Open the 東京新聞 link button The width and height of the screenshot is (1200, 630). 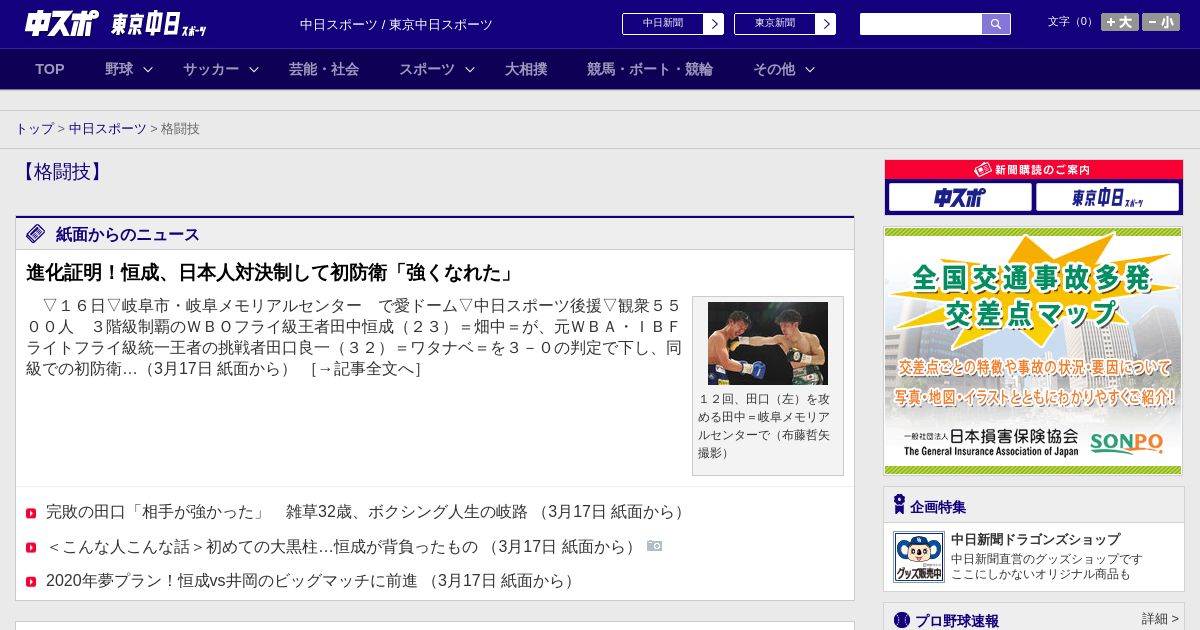[775, 24]
